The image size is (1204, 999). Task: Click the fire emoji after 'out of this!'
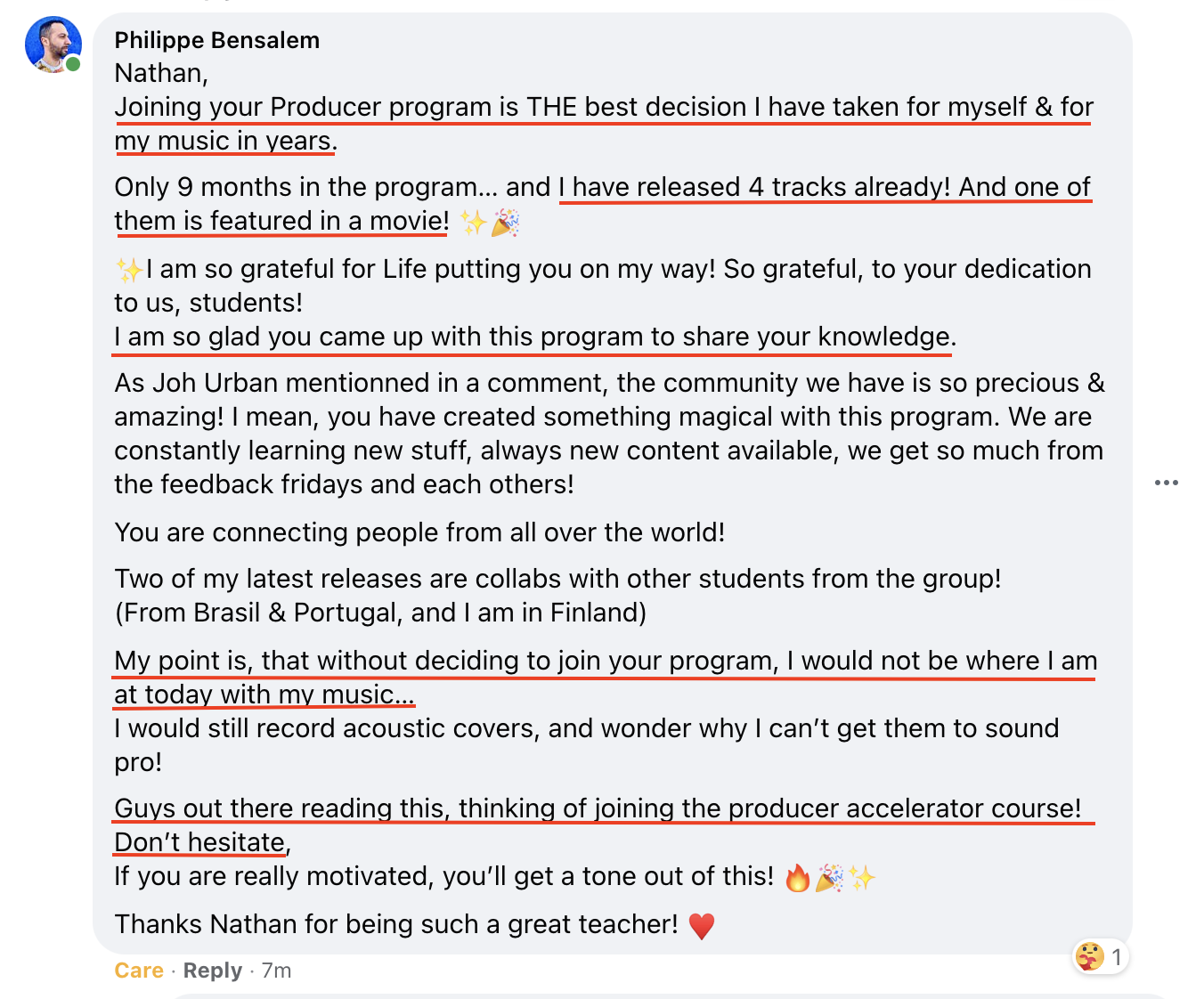click(x=798, y=878)
